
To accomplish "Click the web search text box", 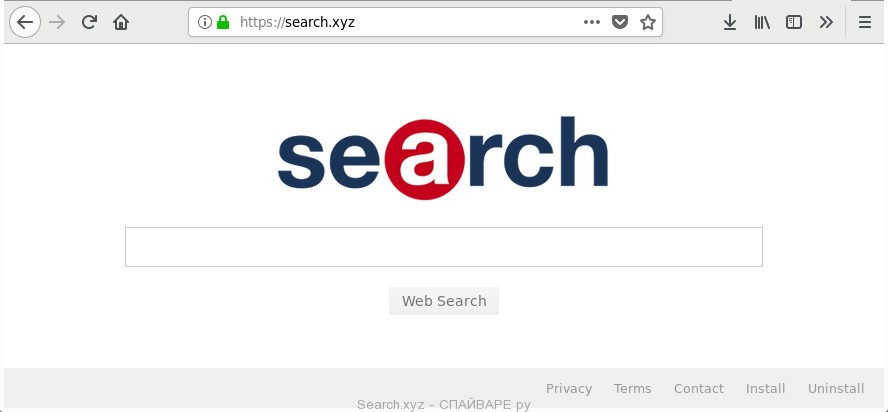I will tap(443, 247).
